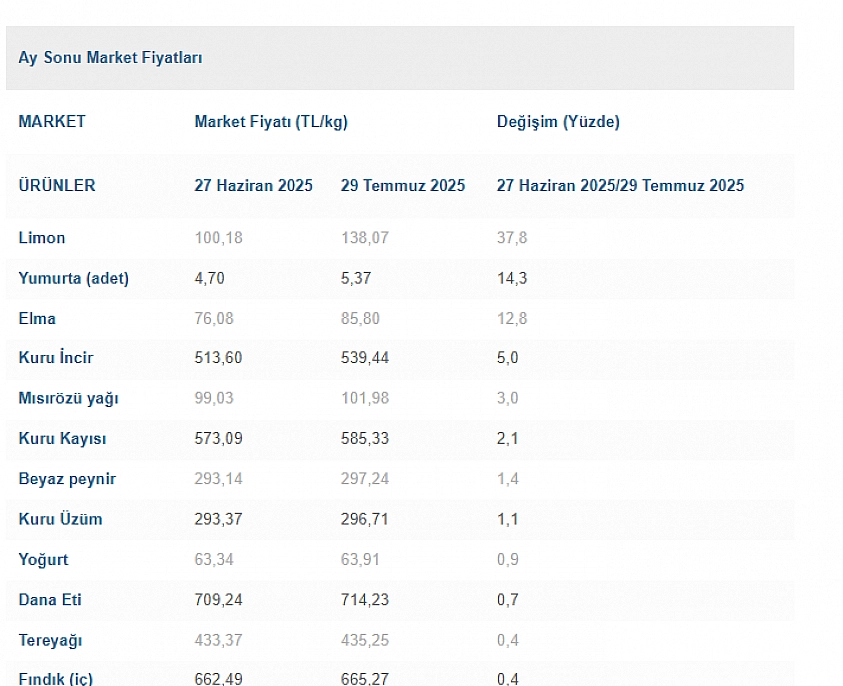Screen dimensions: 843x686
Task: Click the 27 Haziran 2025 column header
Action: (253, 185)
